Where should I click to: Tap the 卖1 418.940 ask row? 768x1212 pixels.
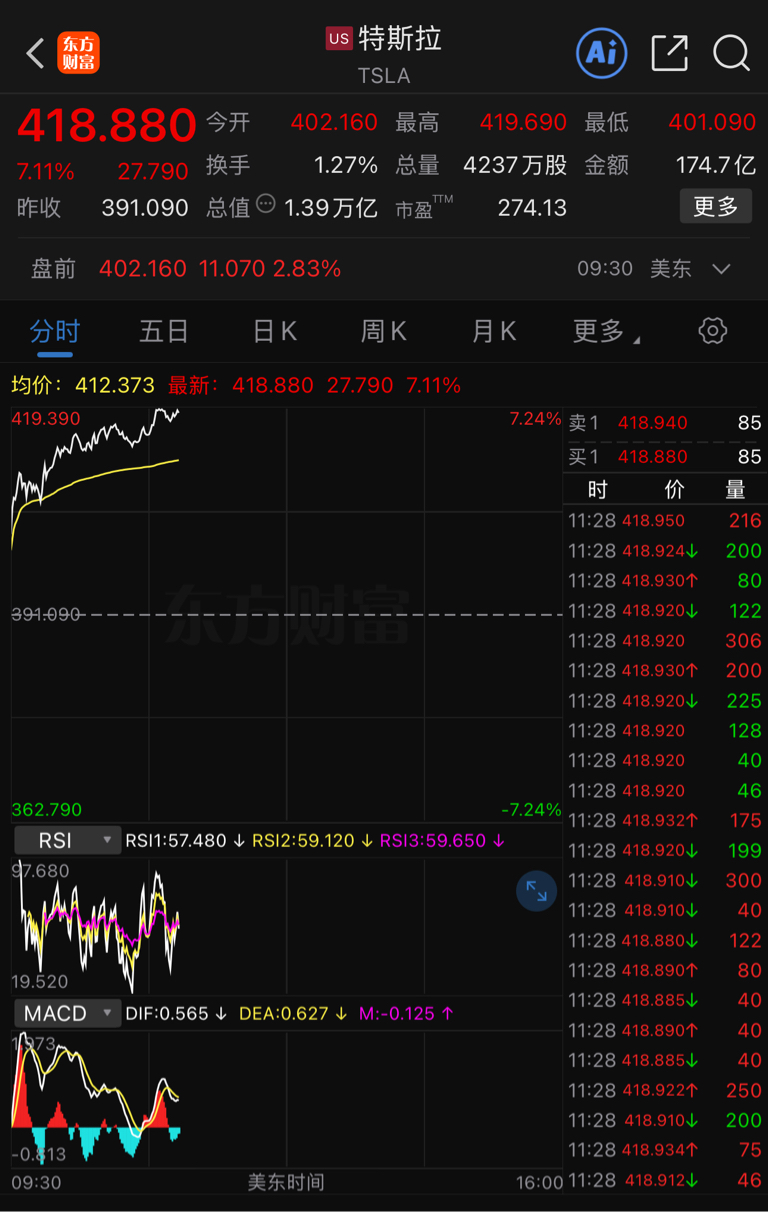tap(665, 423)
